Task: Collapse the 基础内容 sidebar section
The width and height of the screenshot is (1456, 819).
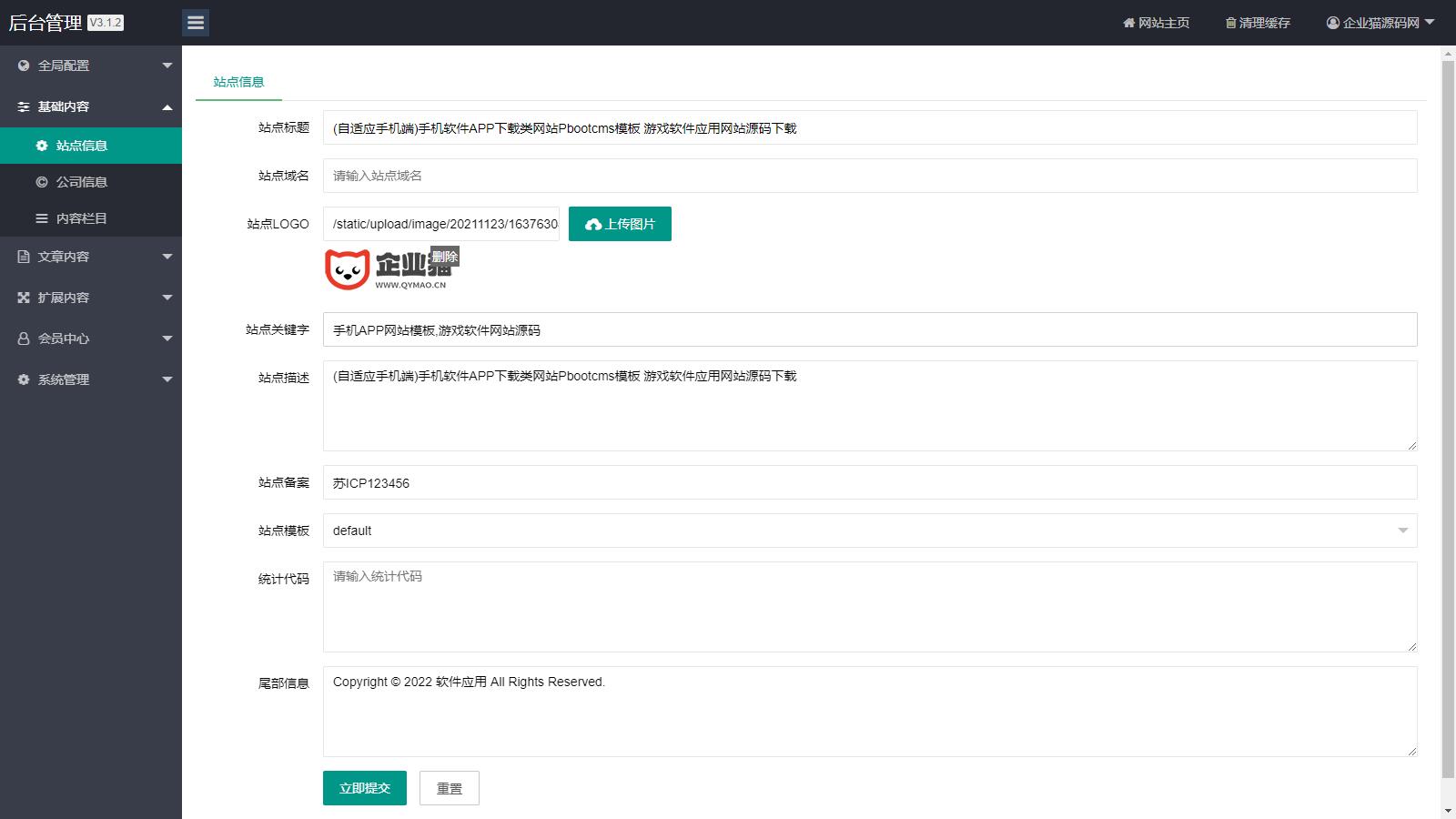Action: (x=91, y=106)
